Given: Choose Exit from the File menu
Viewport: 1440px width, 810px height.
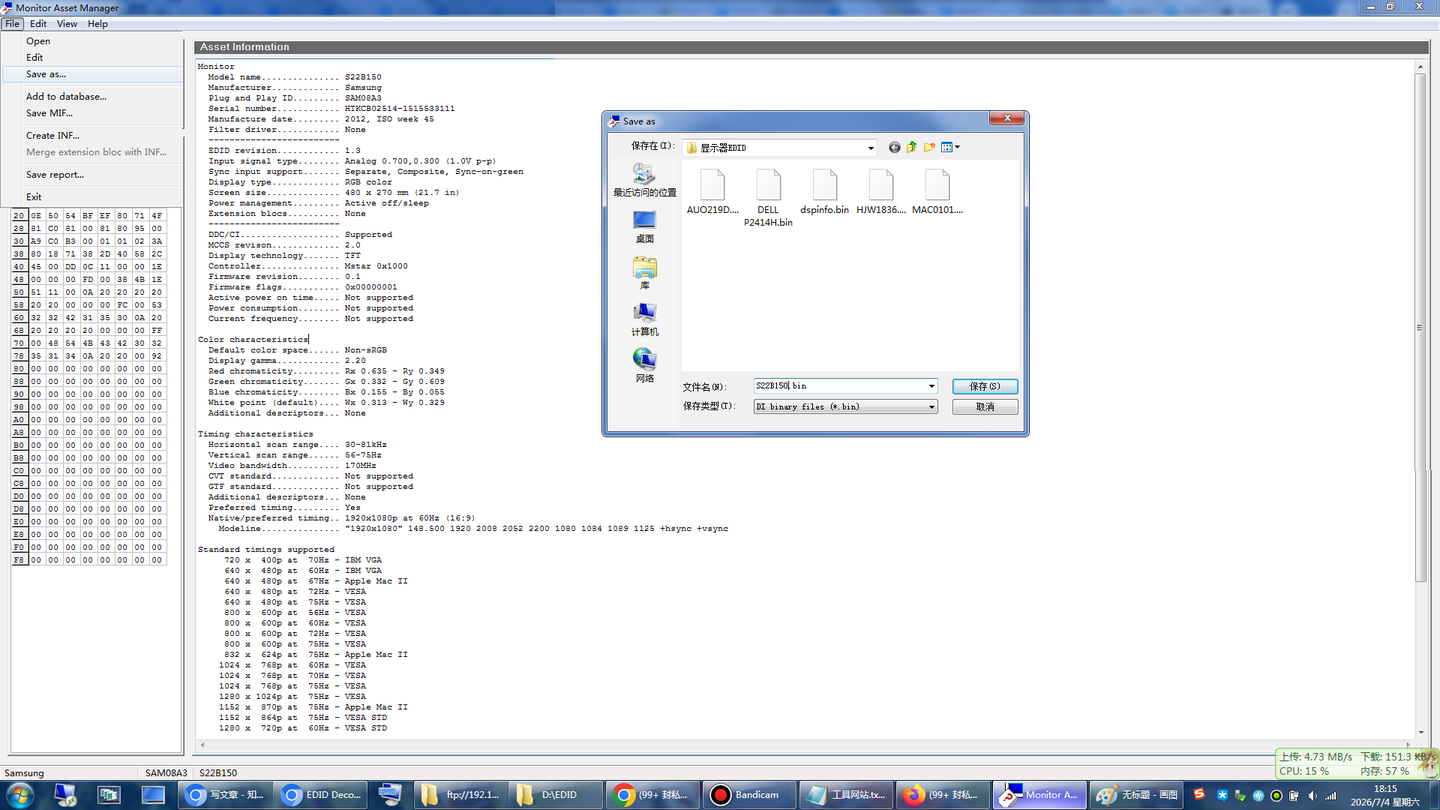Looking at the screenshot, I should [x=94, y=197].
